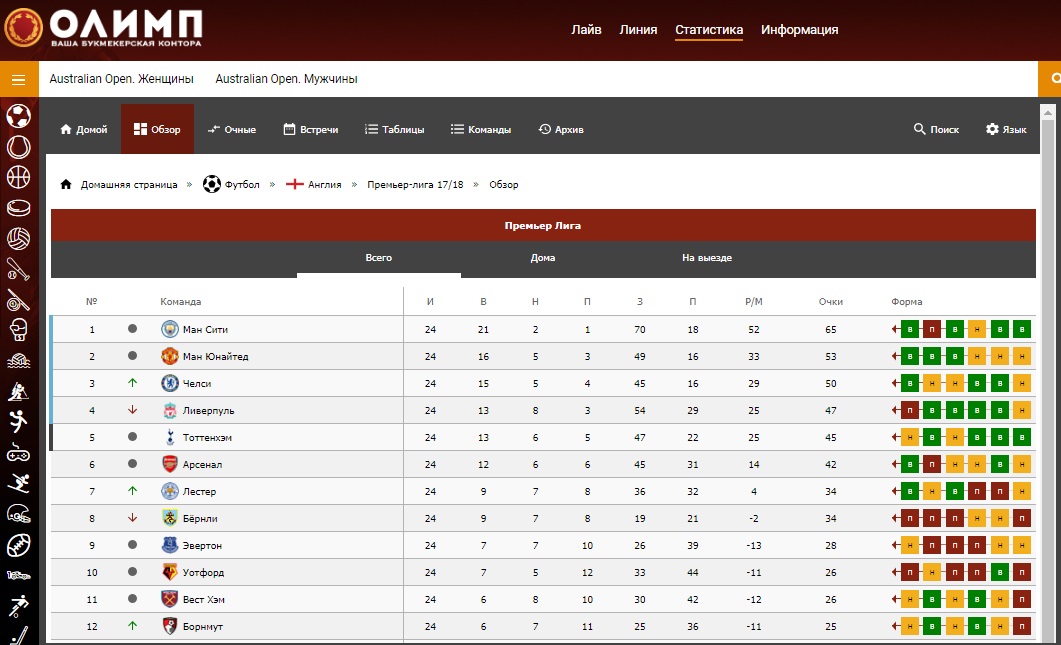Image resolution: width=1061 pixels, height=645 pixels.
Task: Select the rugby ball sport icon
Action: point(18,545)
